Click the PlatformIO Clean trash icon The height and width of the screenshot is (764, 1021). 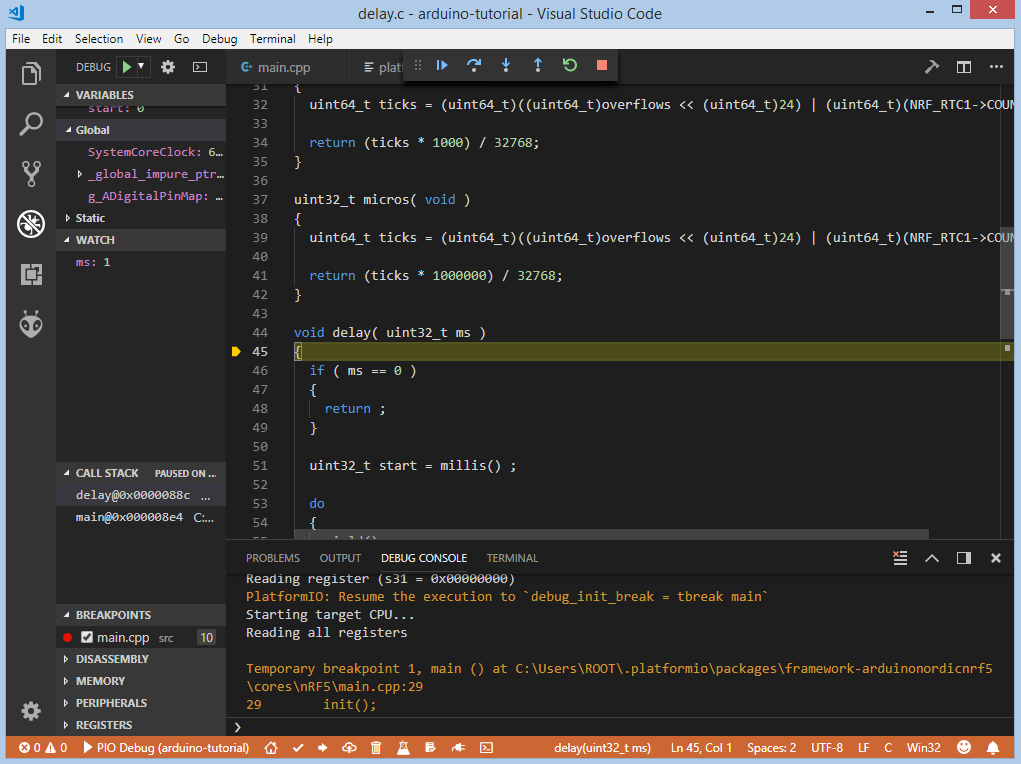tap(376, 748)
